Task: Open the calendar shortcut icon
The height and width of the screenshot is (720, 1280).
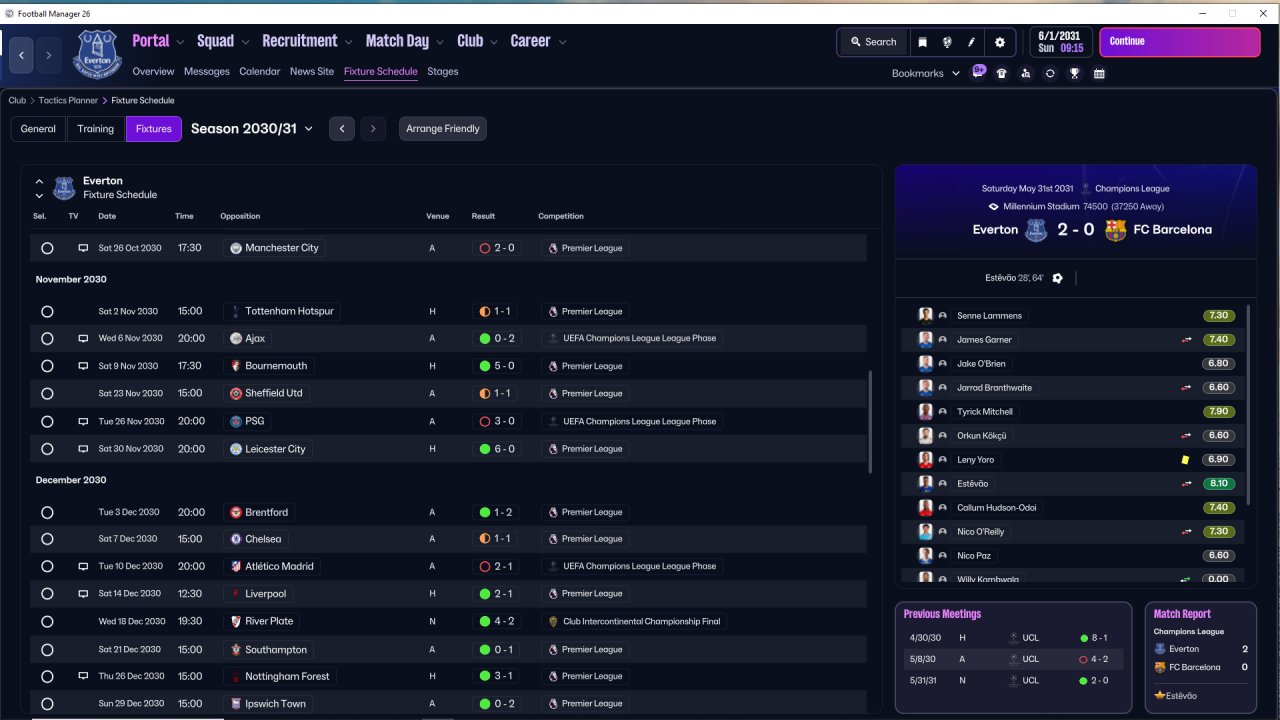Action: (1099, 73)
